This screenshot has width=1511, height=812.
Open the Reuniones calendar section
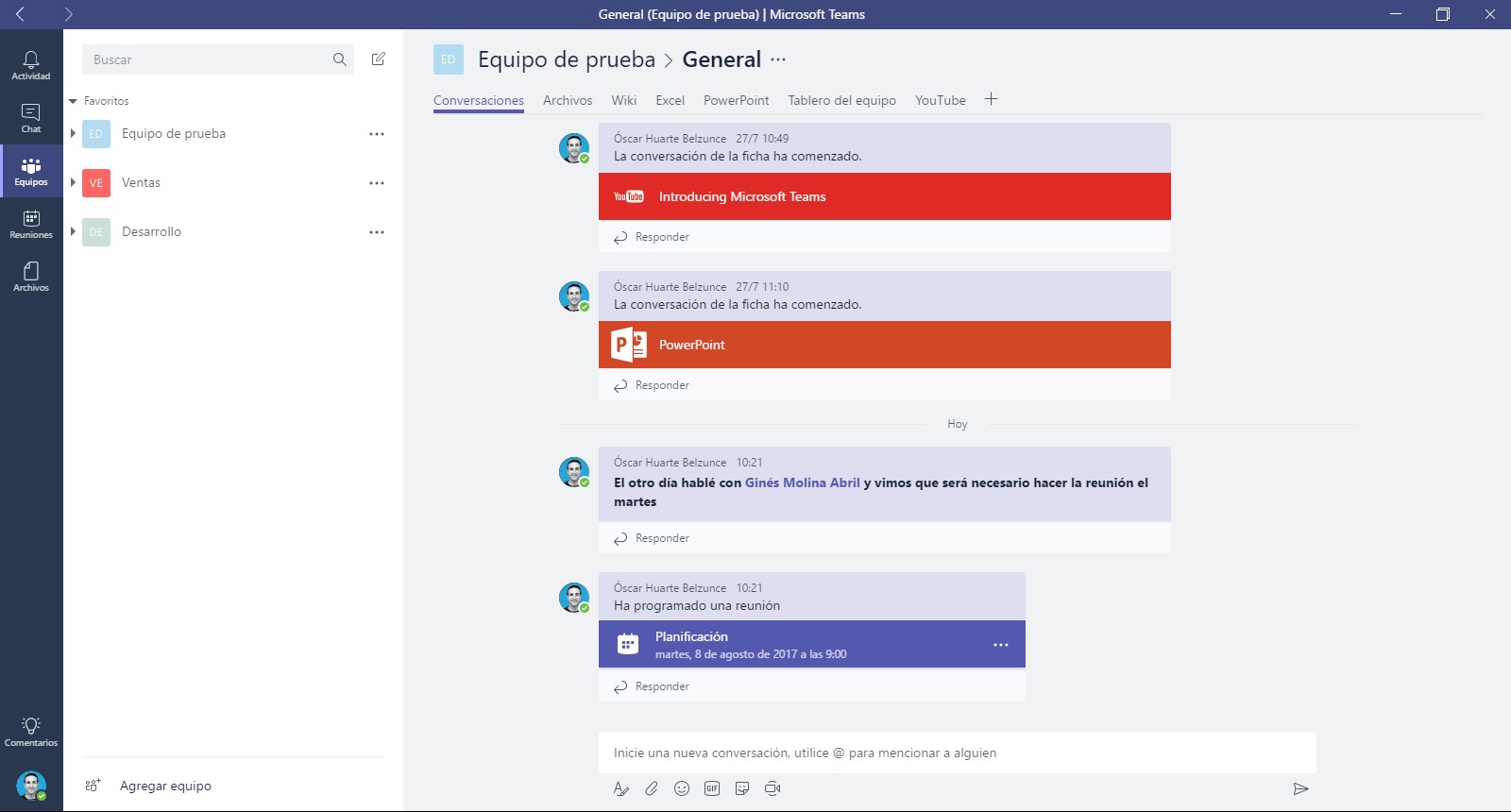pos(31,224)
